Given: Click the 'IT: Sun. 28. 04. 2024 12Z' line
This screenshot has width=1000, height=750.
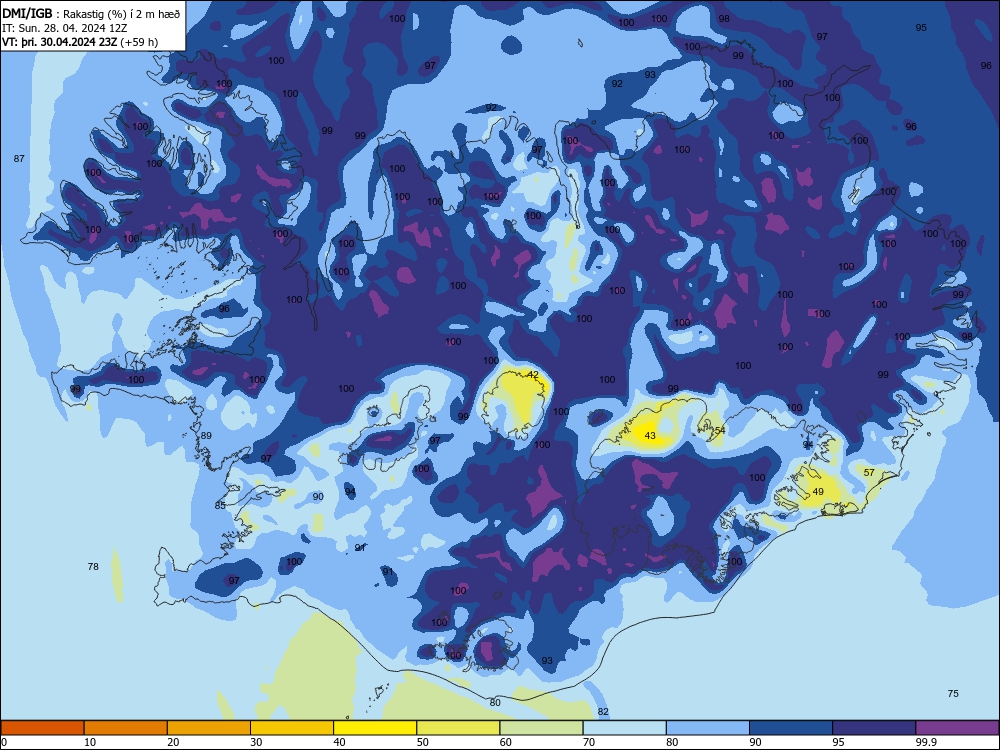Looking at the screenshot, I should coord(64,28).
